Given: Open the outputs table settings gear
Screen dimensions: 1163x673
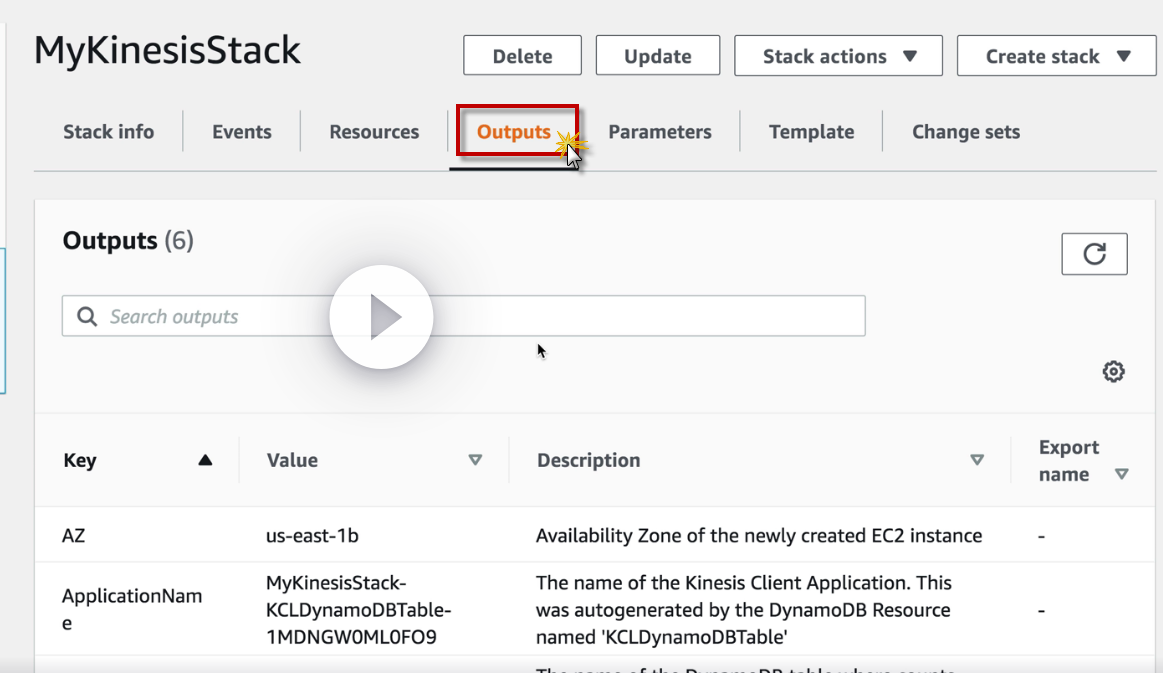Looking at the screenshot, I should [x=1113, y=372].
